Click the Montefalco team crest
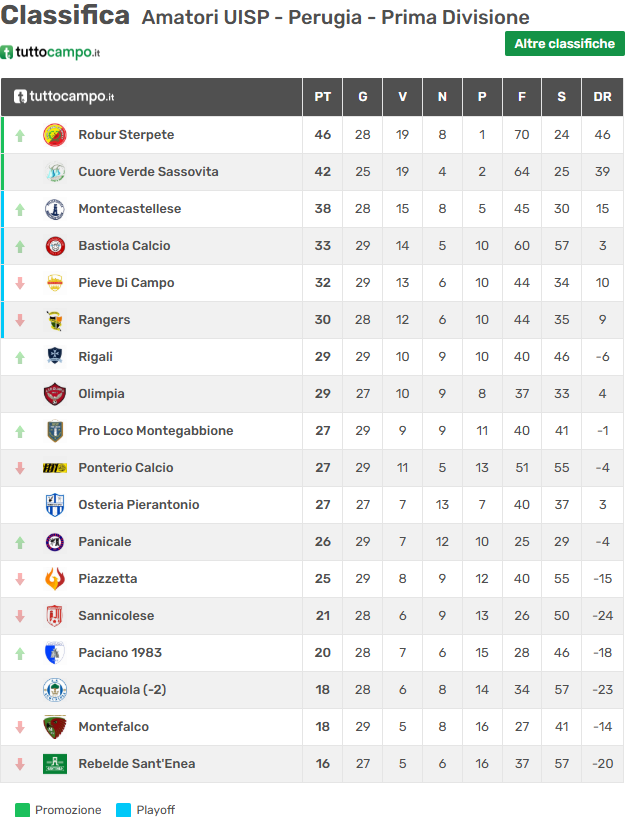The height and width of the screenshot is (817, 631). click(54, 727)
